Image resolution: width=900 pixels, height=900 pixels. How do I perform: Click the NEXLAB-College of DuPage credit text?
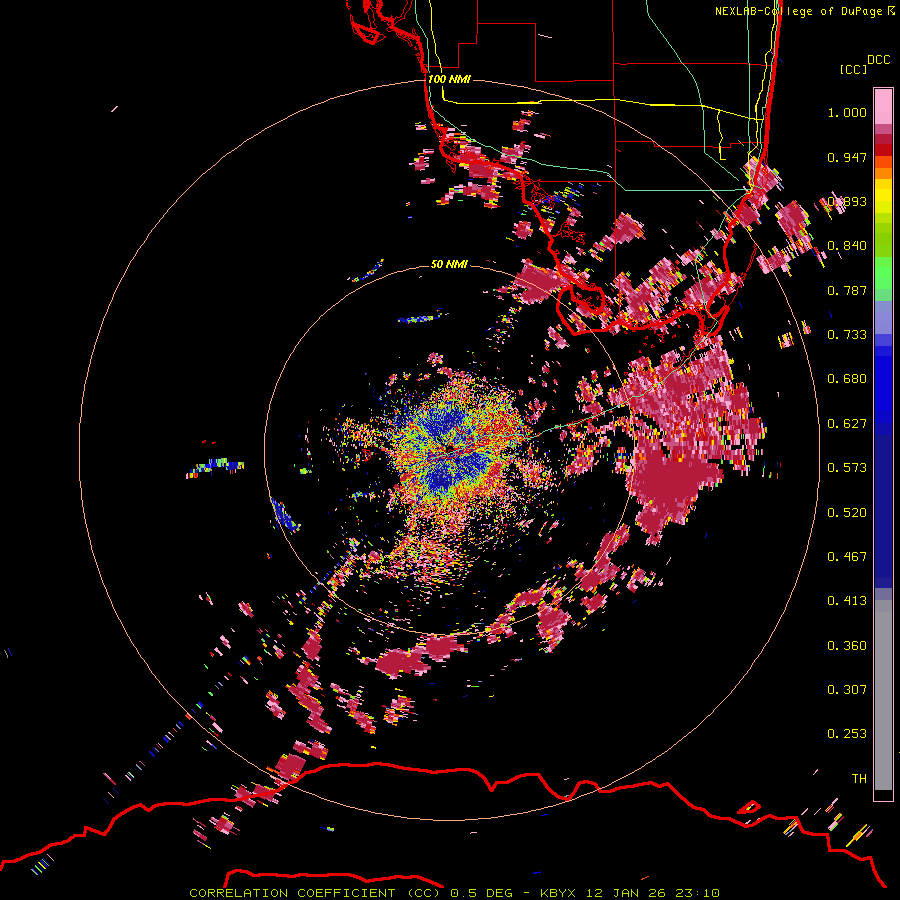pyautogui.click(x=798, y=11)
